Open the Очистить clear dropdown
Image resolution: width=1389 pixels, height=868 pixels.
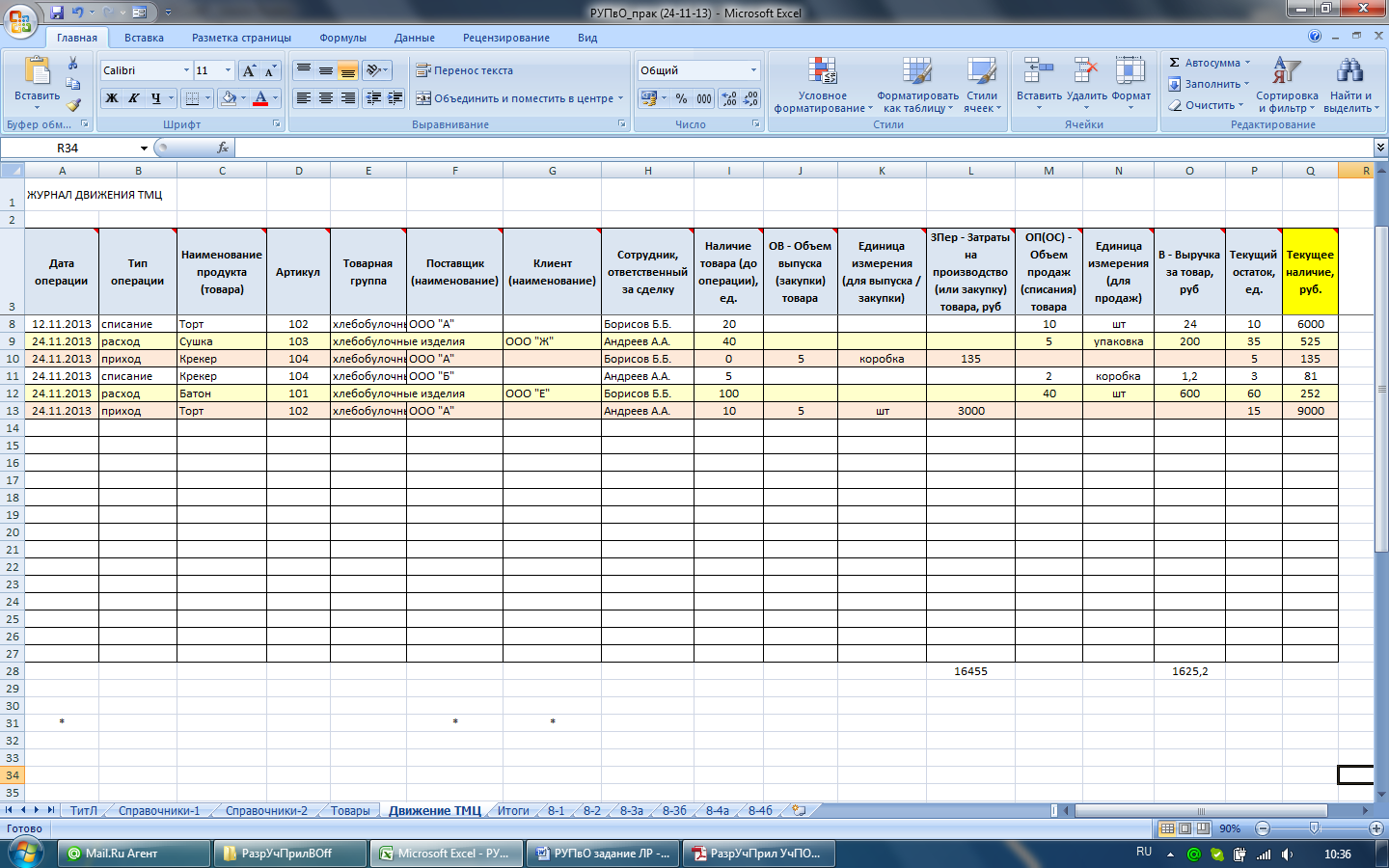[x=1206, y=105]
